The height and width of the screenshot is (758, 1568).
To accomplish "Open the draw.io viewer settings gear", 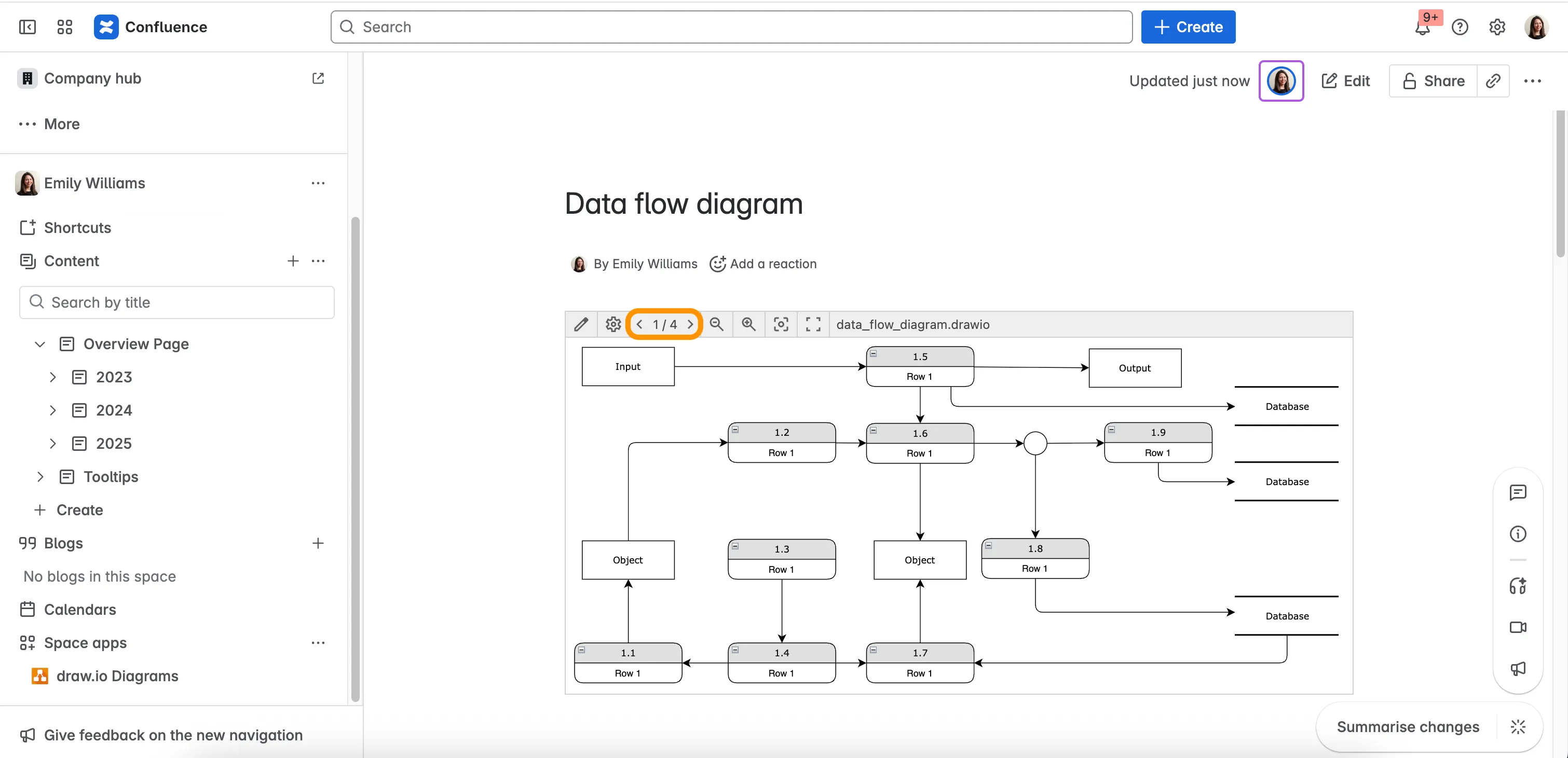I will point(612,324).
